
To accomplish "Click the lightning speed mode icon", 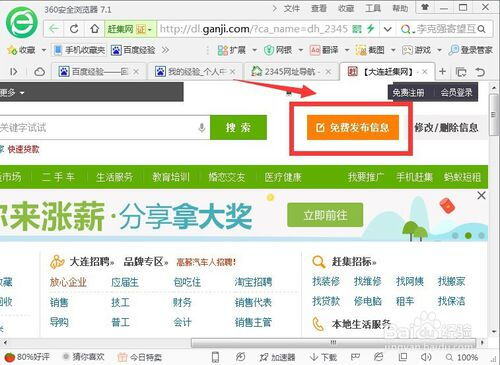I will [370, 29].
